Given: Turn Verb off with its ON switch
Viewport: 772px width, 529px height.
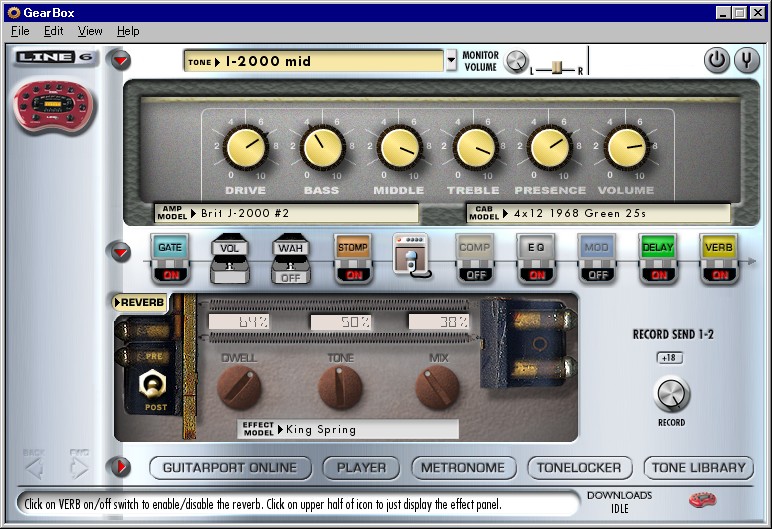Looking at the screenshot, I should click(x=720, y=275).
